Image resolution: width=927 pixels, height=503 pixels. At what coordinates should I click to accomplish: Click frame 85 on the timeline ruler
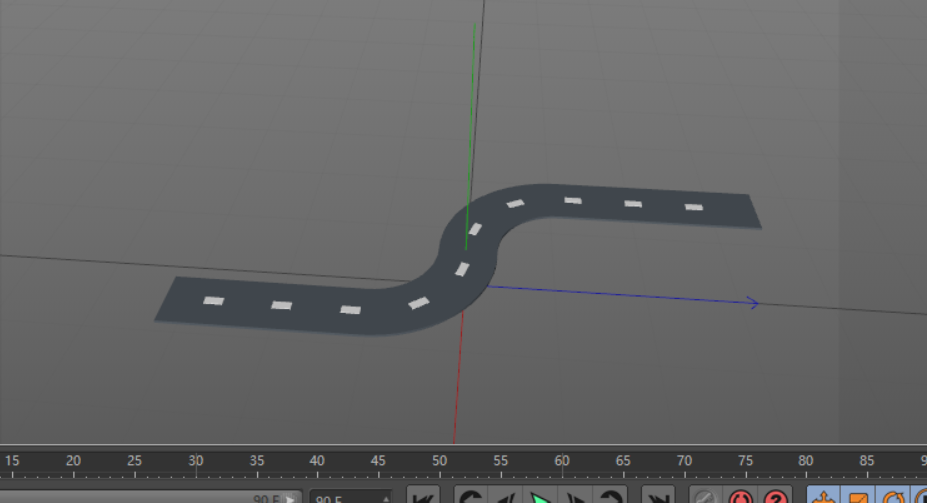pos(867,461)
